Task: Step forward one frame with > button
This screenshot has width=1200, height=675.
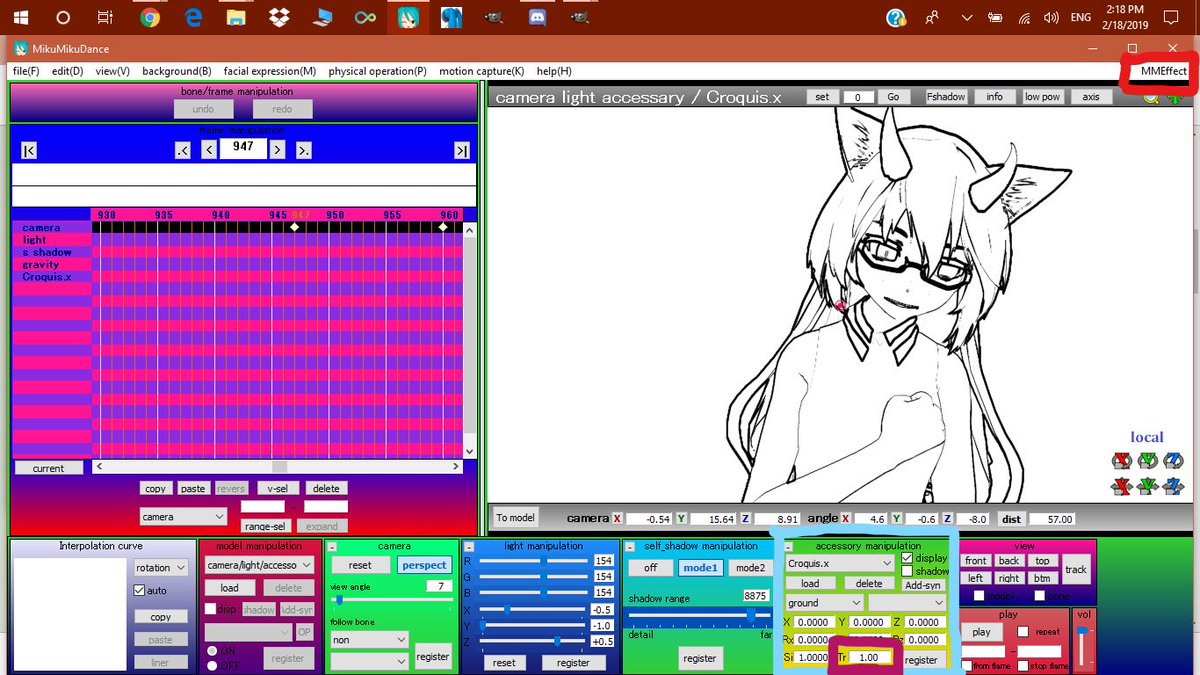Action: tap(277, 150)
